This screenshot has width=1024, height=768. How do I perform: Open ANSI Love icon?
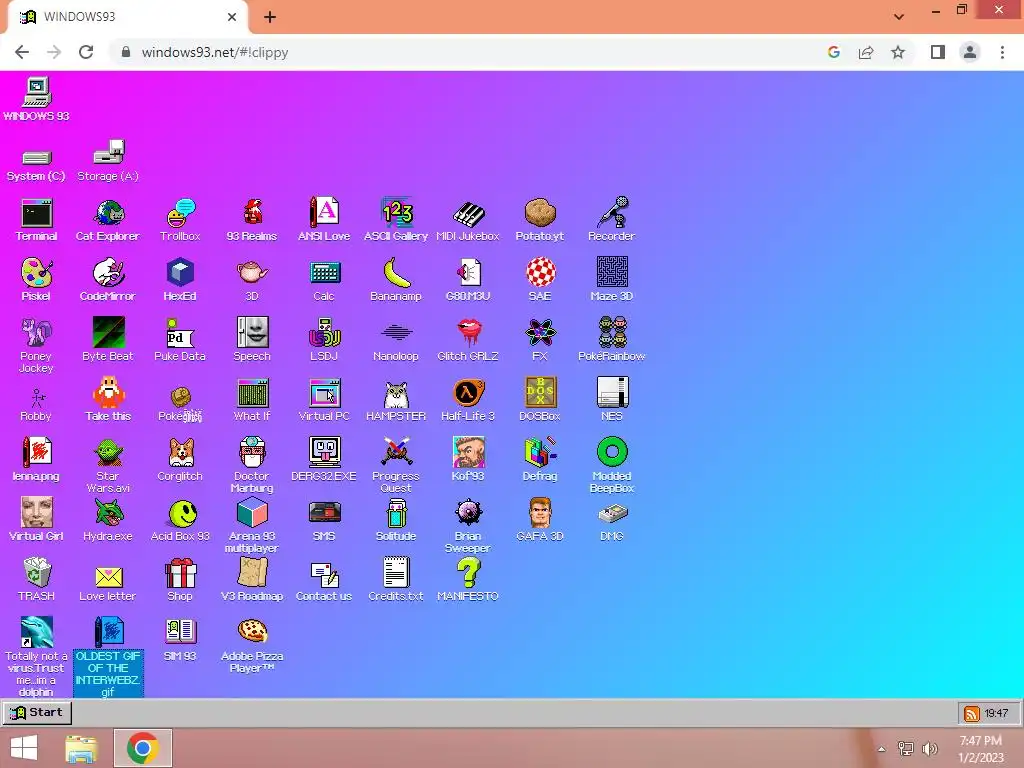point(324,213)
